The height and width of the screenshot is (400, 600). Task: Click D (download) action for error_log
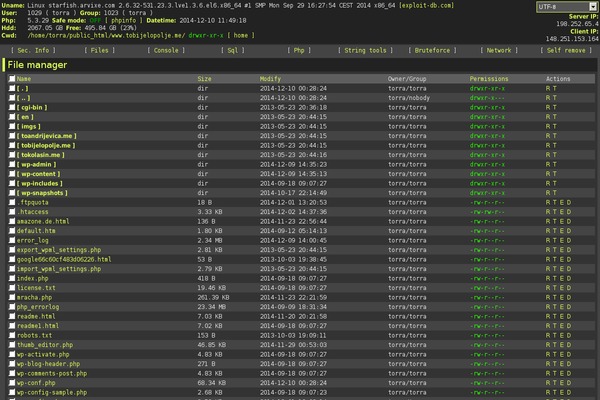(569, 240)
